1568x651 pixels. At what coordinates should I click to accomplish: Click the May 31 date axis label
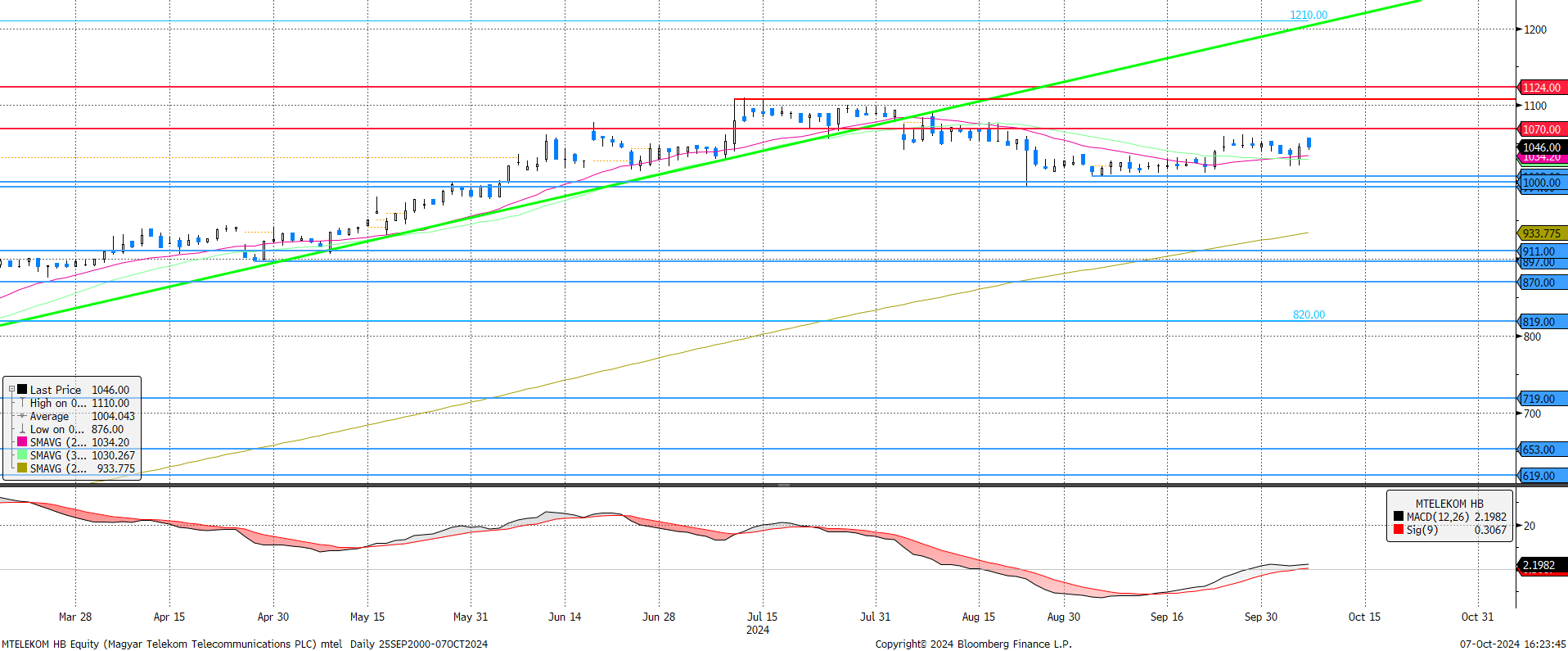(x=471, y=617)
